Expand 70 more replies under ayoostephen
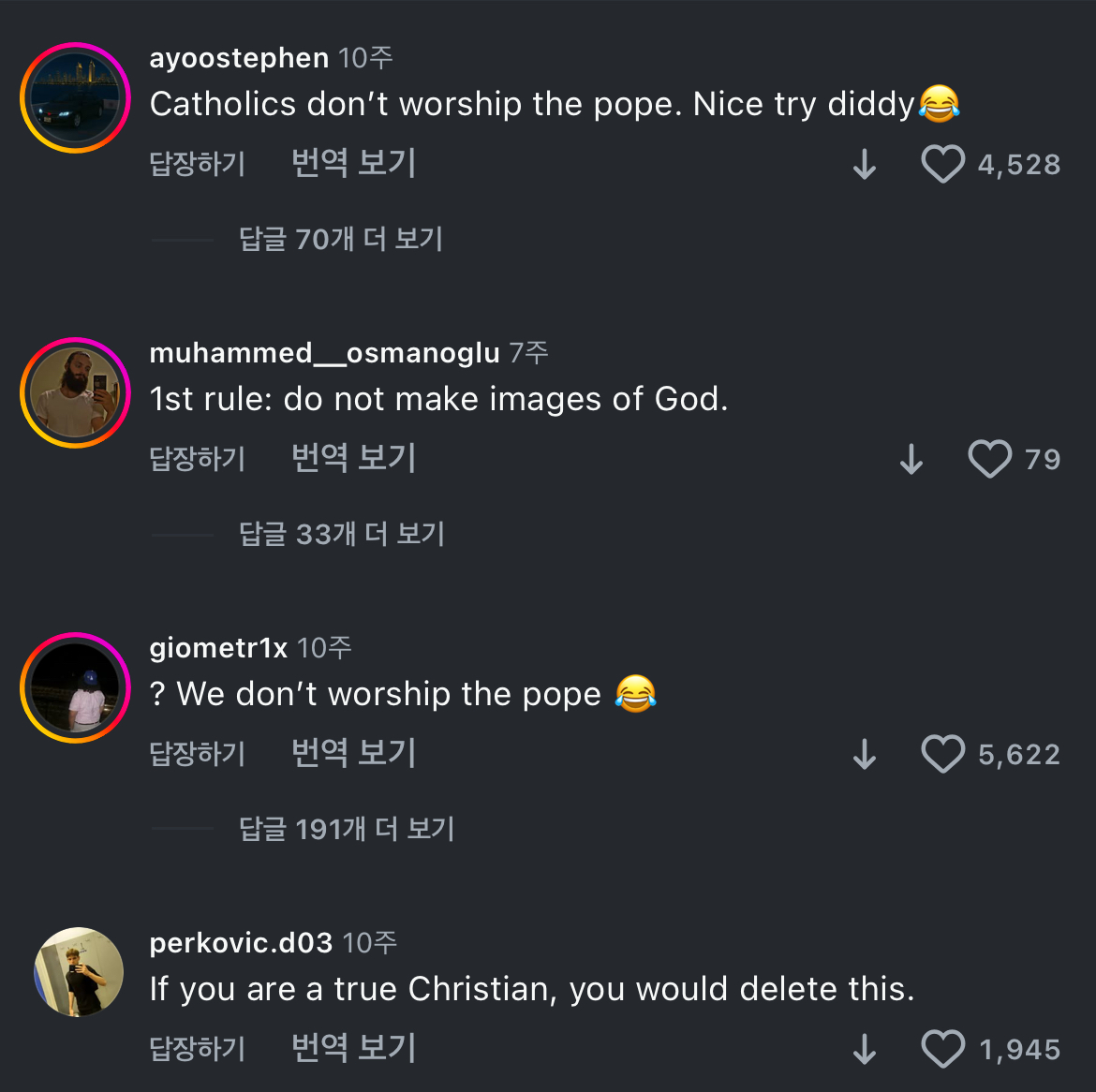The height and width of the screenshot is (1092, 1096). click(340, 240)
